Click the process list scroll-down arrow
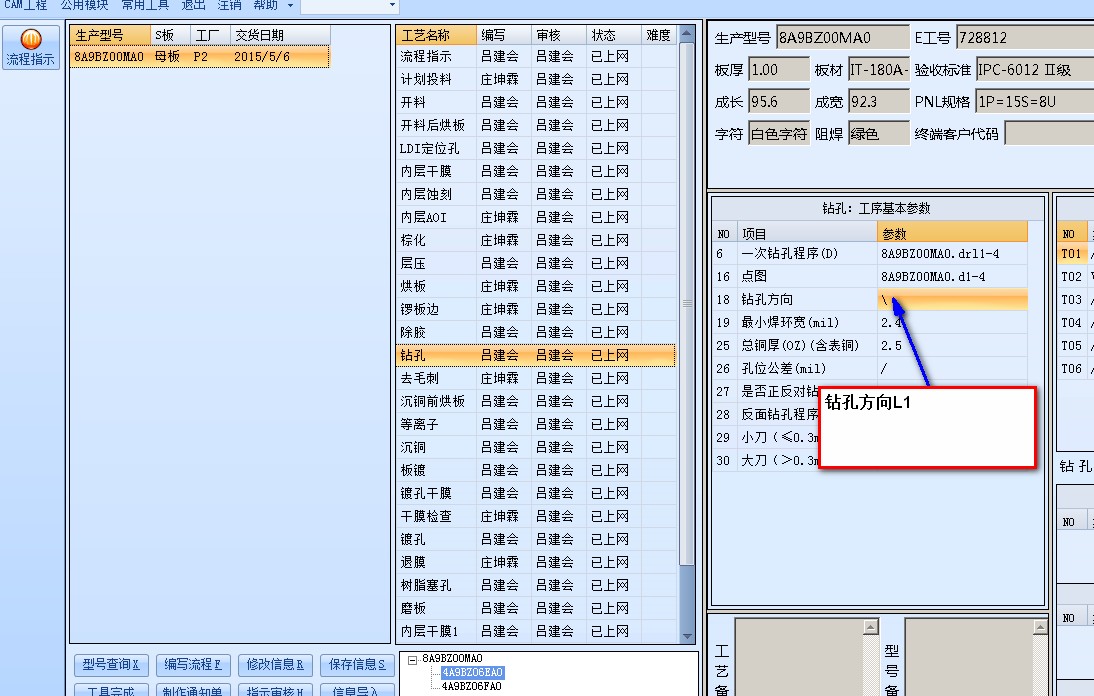 pyautogui.click(x=687, y=636)
